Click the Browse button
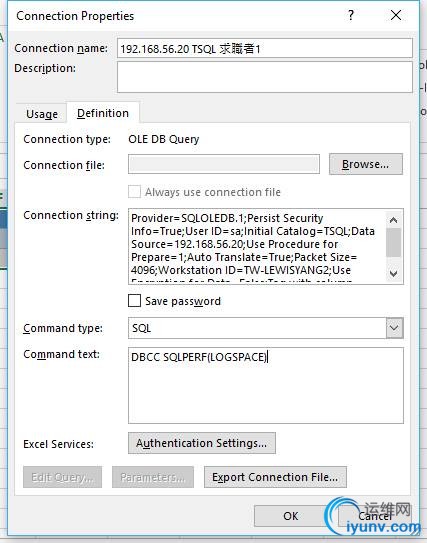Viewport: 427px width, 543px height. 366,164
